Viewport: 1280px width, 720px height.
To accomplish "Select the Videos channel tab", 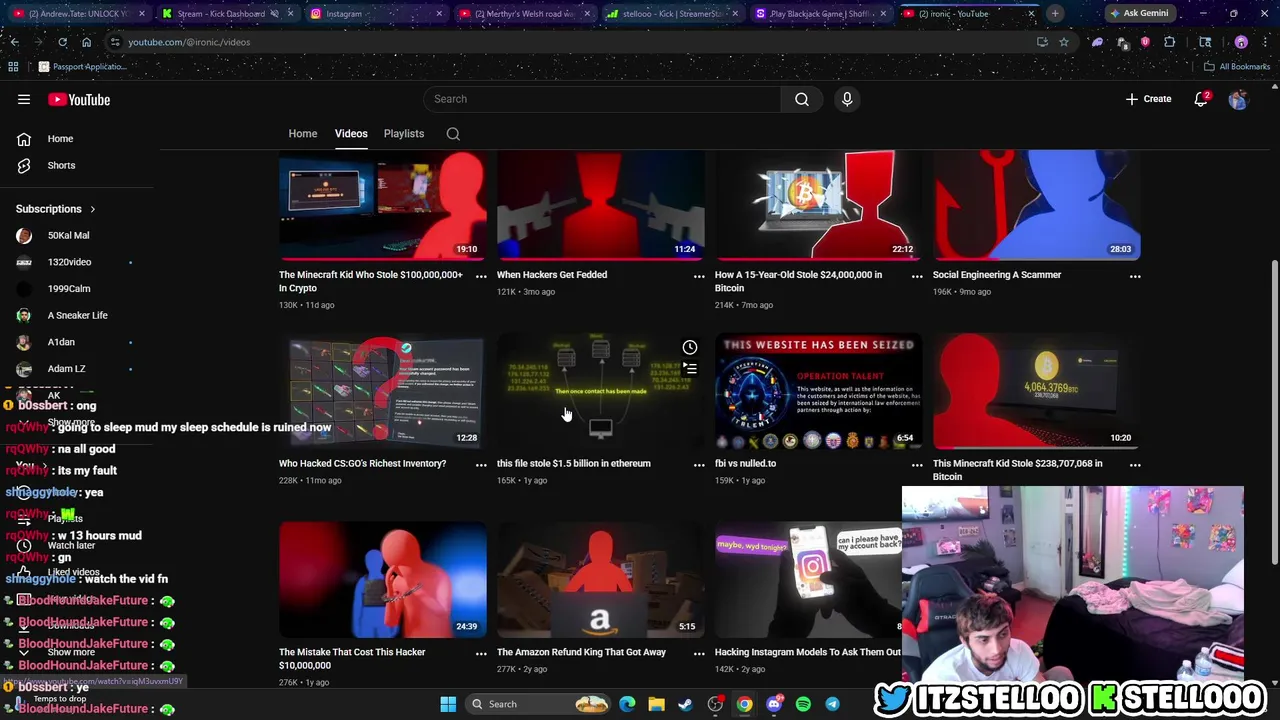I will click(351, 134).
